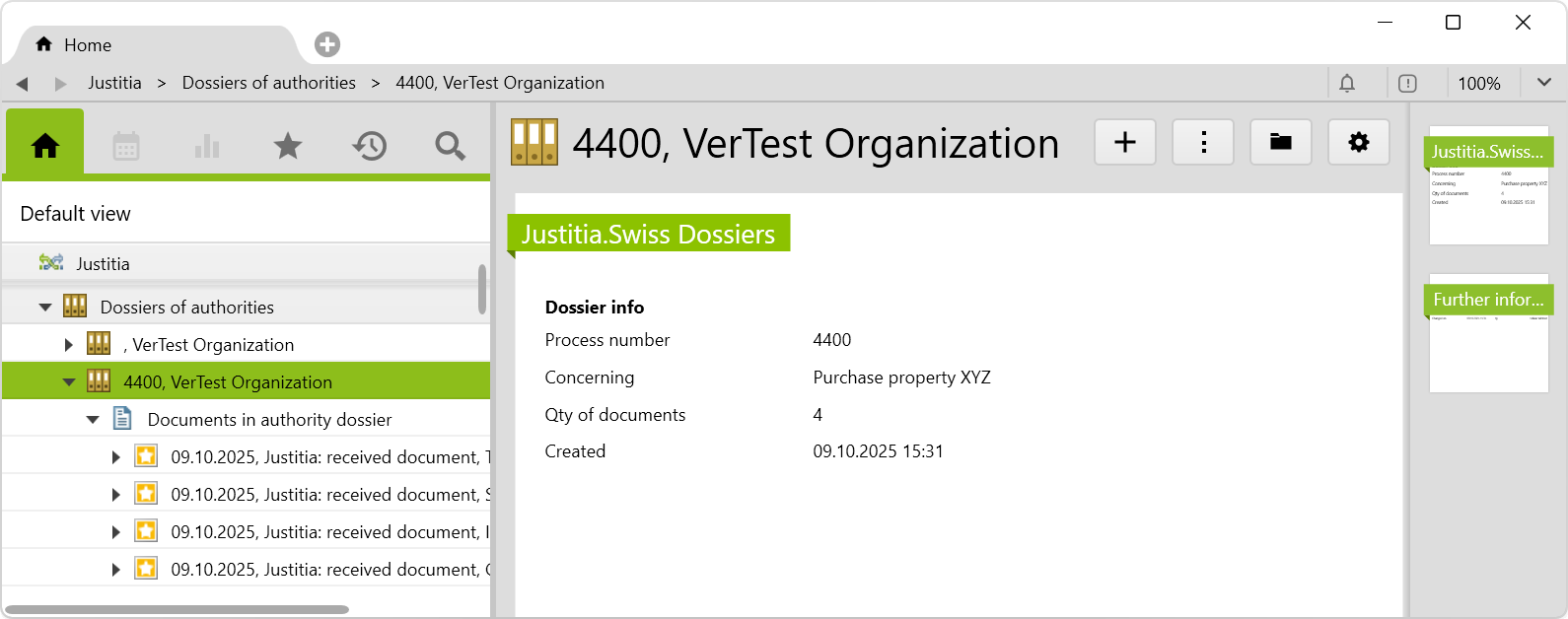1568x619 pixels.
Task: Open the history clock icon
Action: tap(369, 146)
